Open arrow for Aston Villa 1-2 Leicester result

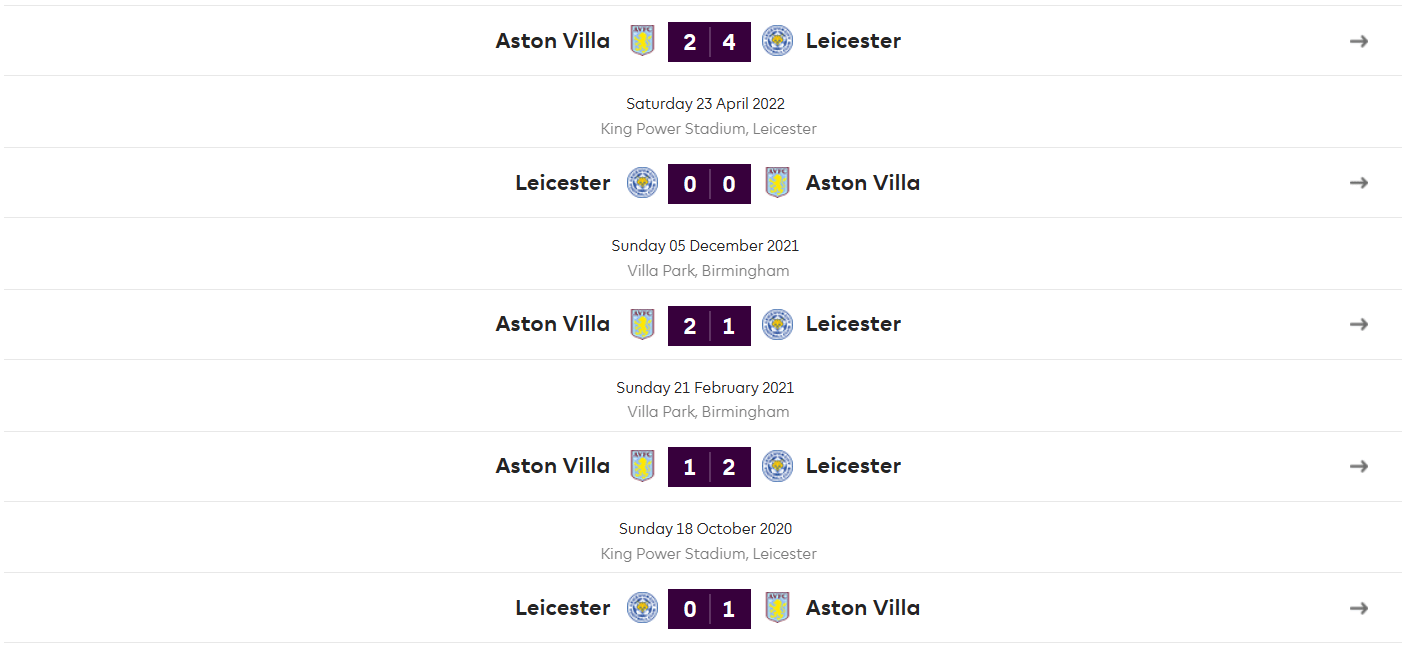pyautogui.click(x=1358, y=466)
